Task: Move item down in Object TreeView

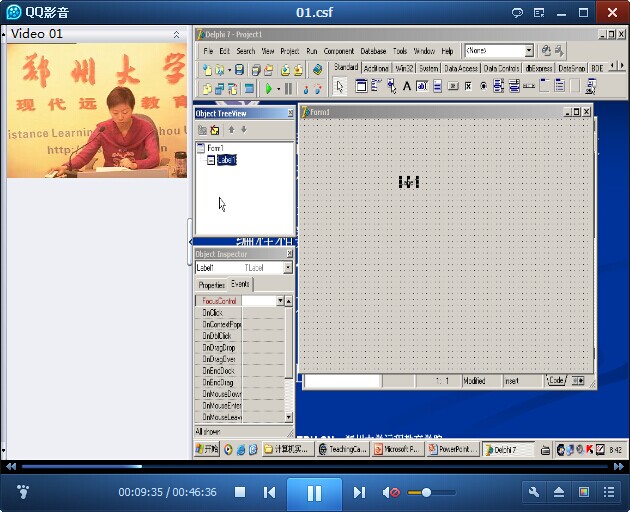Action: pos(244,130)
